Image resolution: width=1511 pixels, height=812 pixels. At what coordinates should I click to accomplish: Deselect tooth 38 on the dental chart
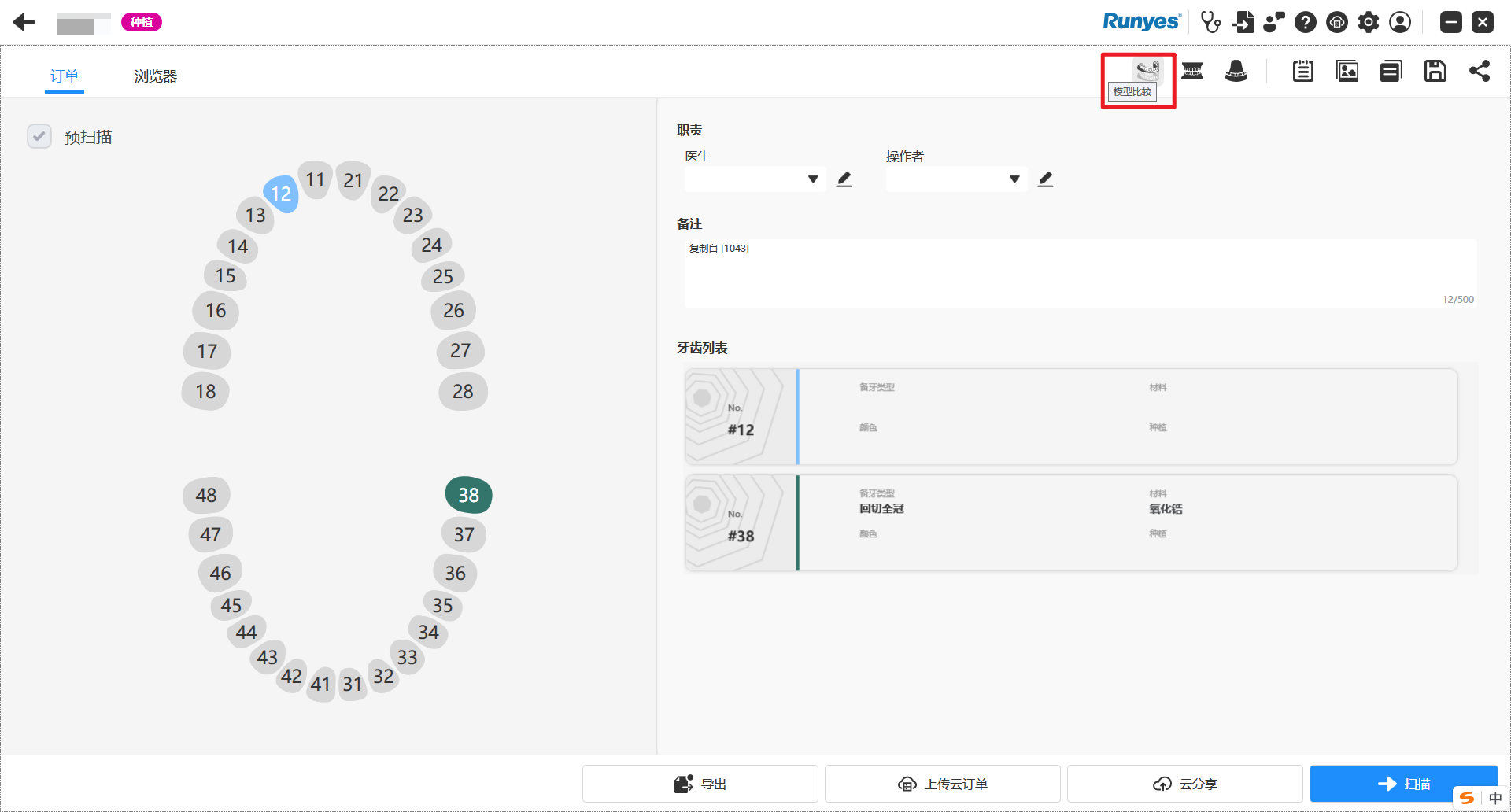(x=468, y=495)
